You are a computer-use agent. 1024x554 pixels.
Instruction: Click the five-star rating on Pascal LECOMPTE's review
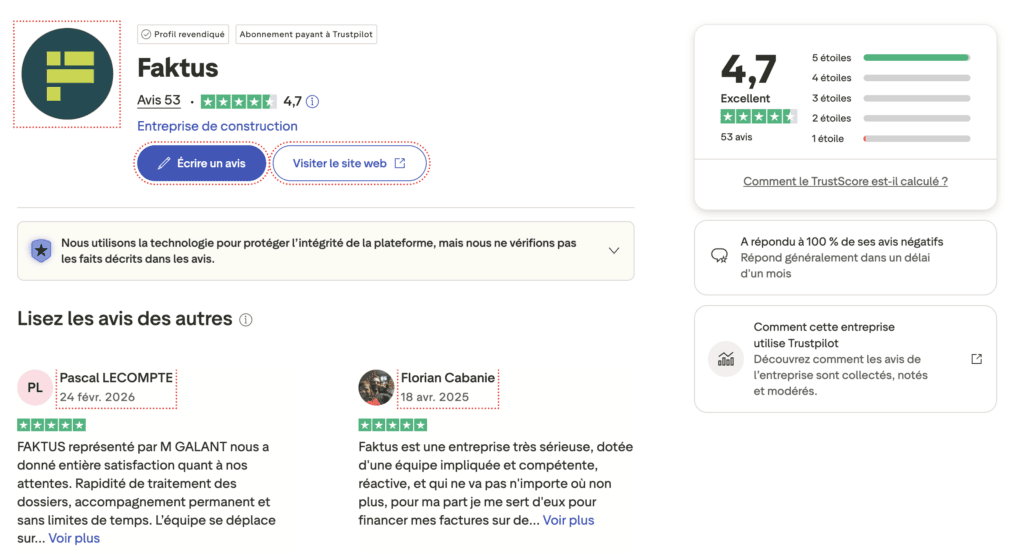(52, 425)
